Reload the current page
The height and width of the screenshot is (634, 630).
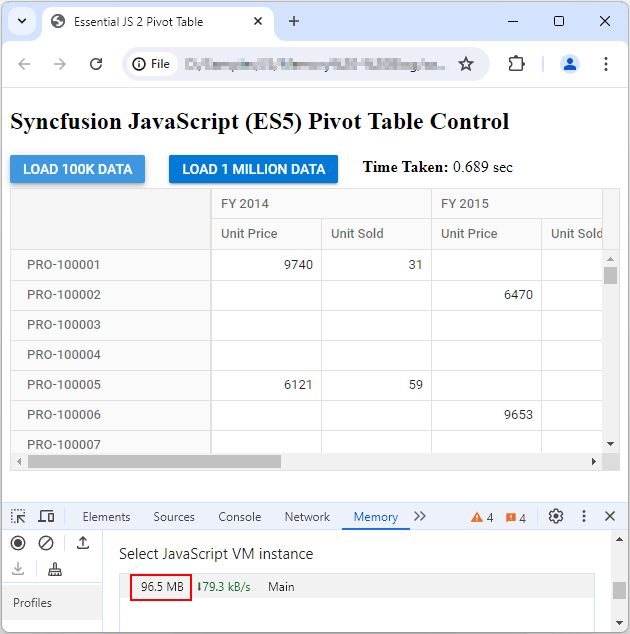96,64
